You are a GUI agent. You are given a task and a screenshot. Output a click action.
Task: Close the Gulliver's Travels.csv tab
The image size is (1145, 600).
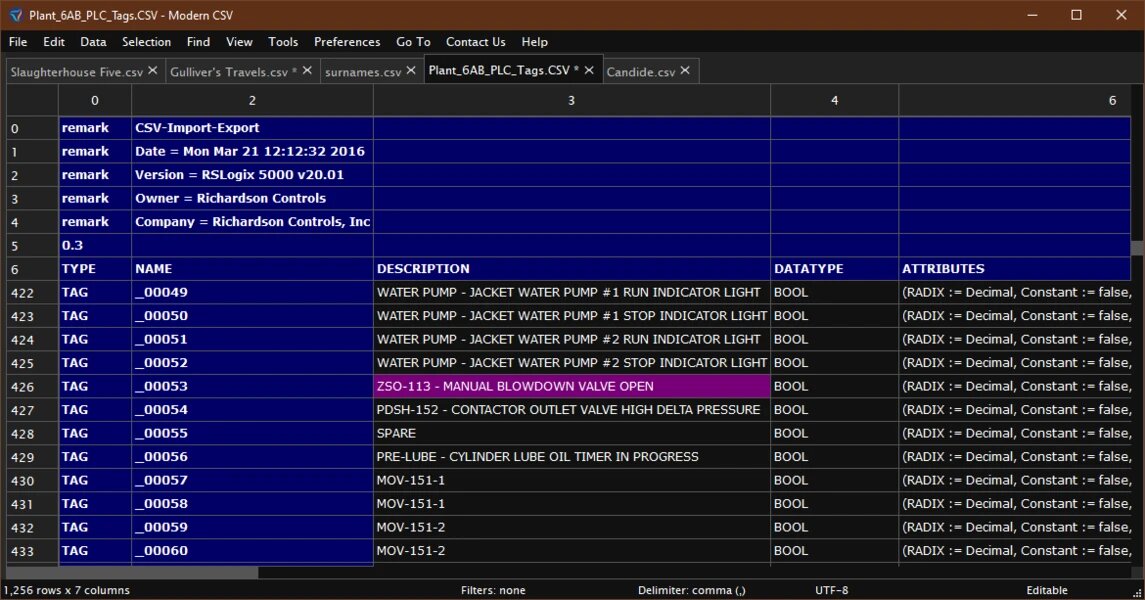pyautogui.click(x=307, y=71)
